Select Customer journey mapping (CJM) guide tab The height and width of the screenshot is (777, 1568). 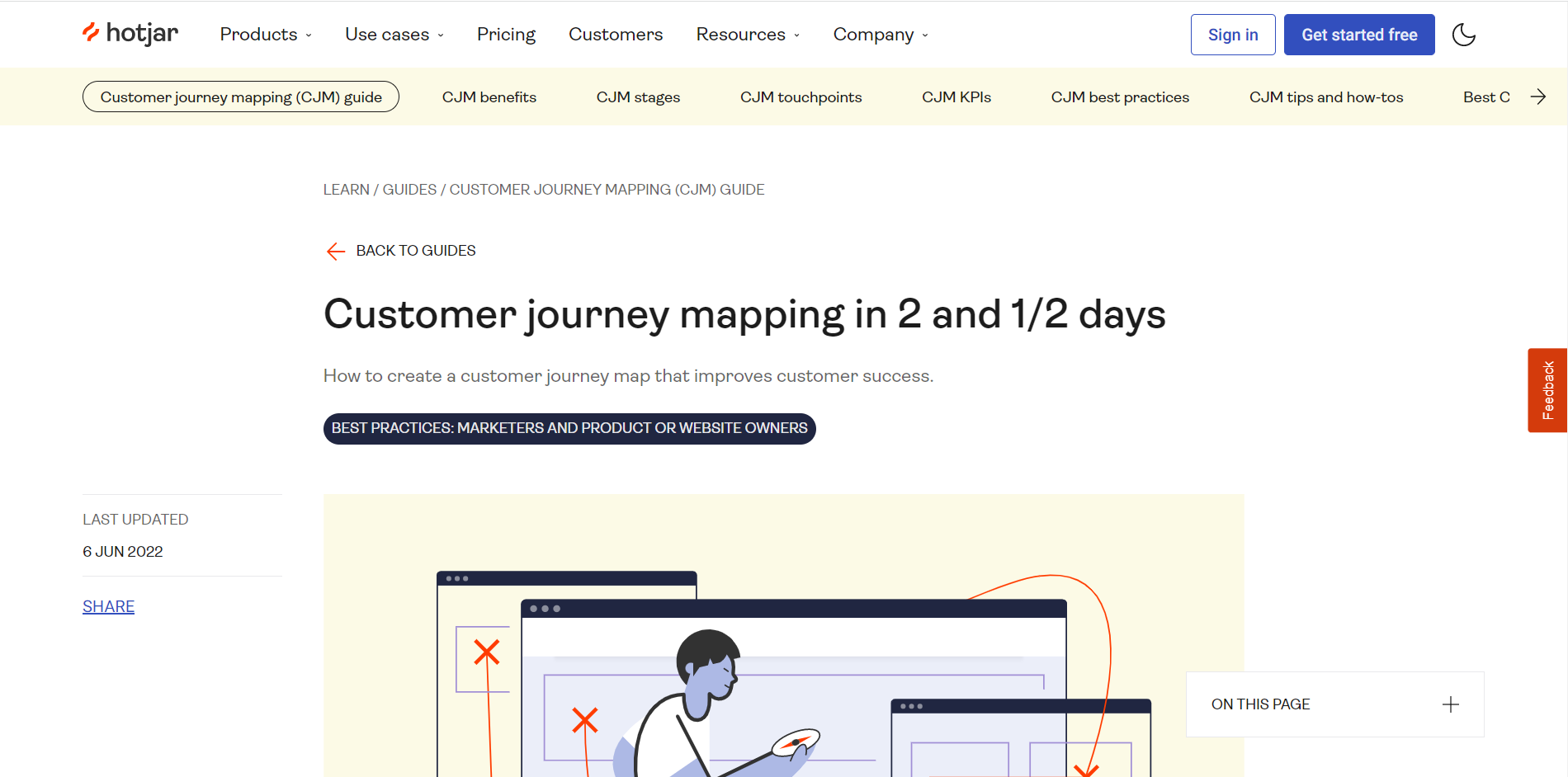coord(241,97)
